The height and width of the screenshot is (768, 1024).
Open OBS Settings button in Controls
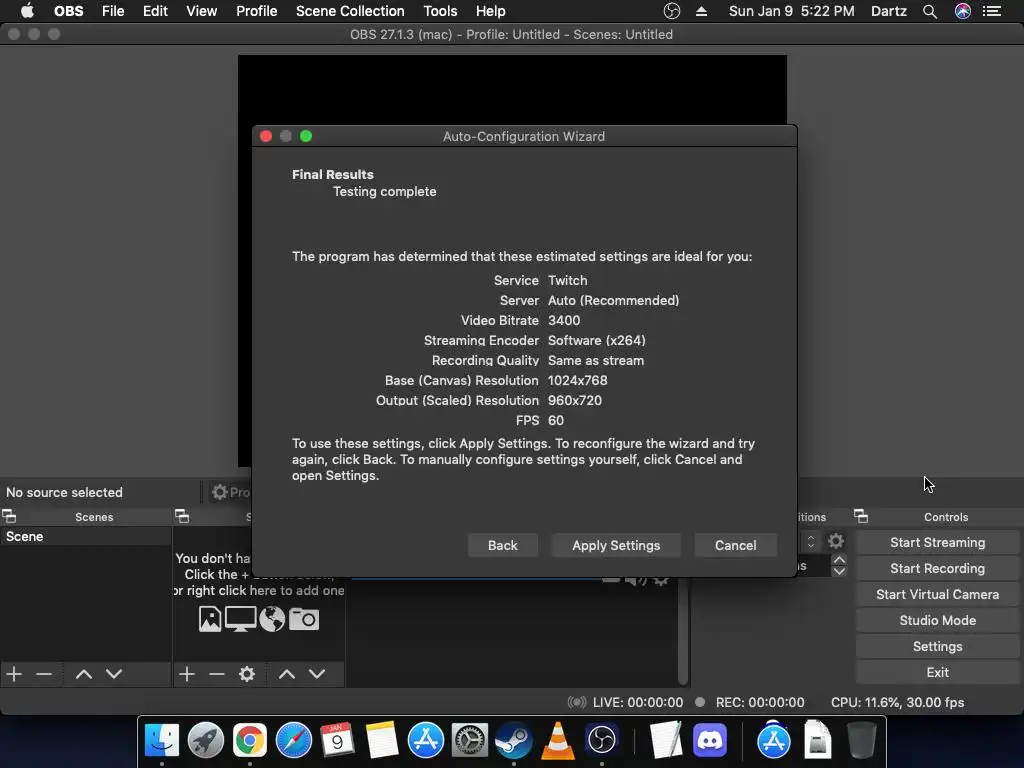[937, 647]
